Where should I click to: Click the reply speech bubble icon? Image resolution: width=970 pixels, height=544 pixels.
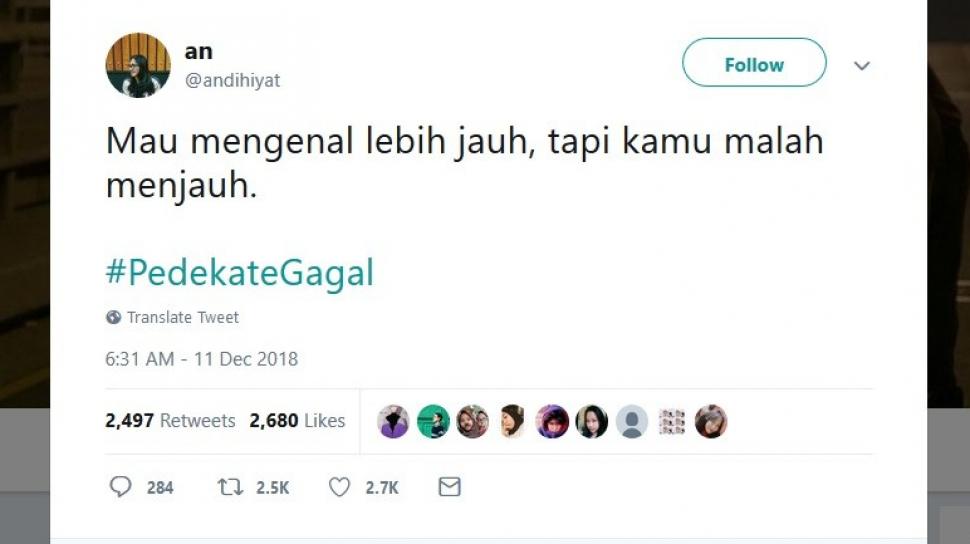click(121, 486)
